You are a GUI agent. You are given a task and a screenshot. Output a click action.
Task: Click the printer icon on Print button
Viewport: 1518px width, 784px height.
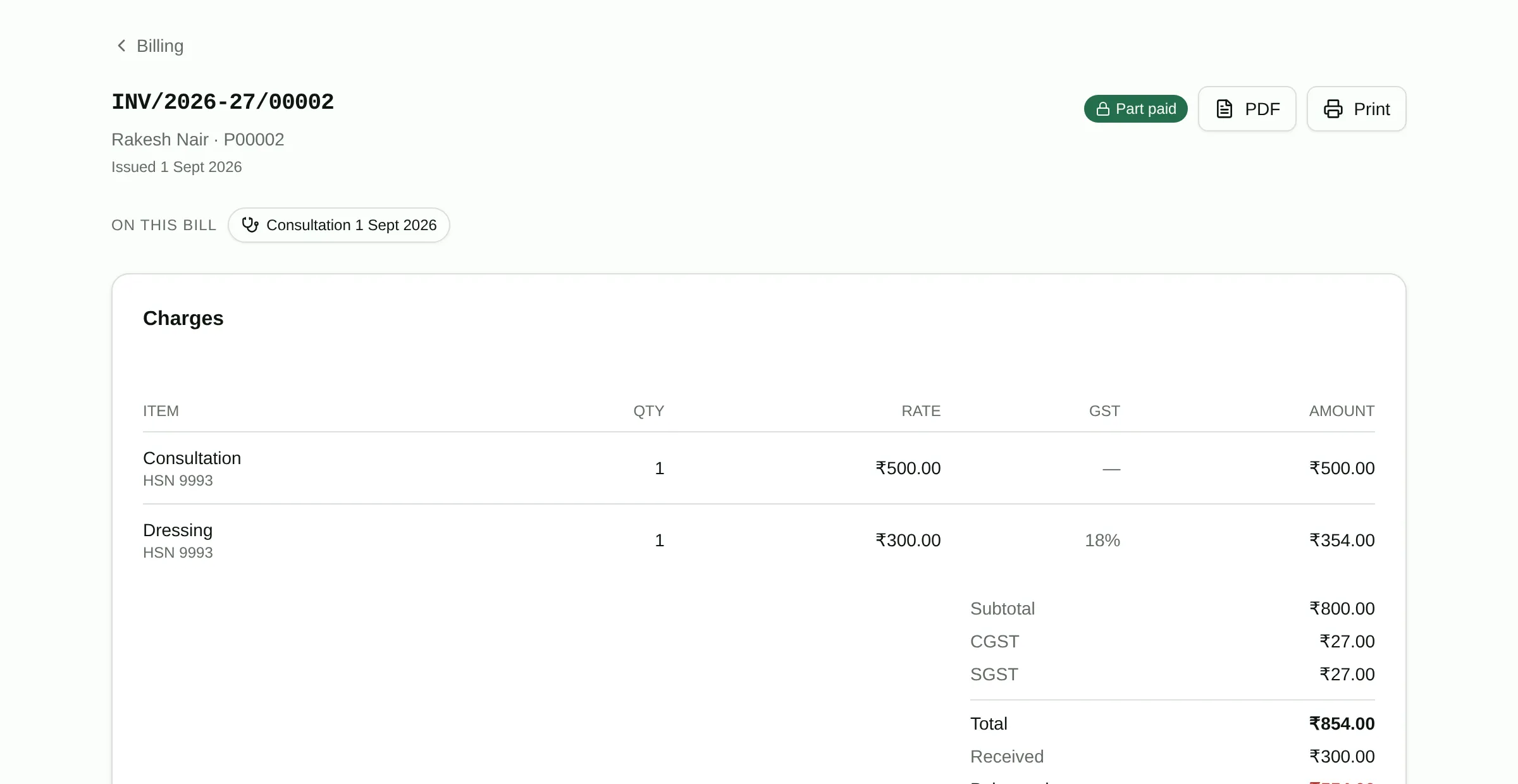coord(1333,109)
